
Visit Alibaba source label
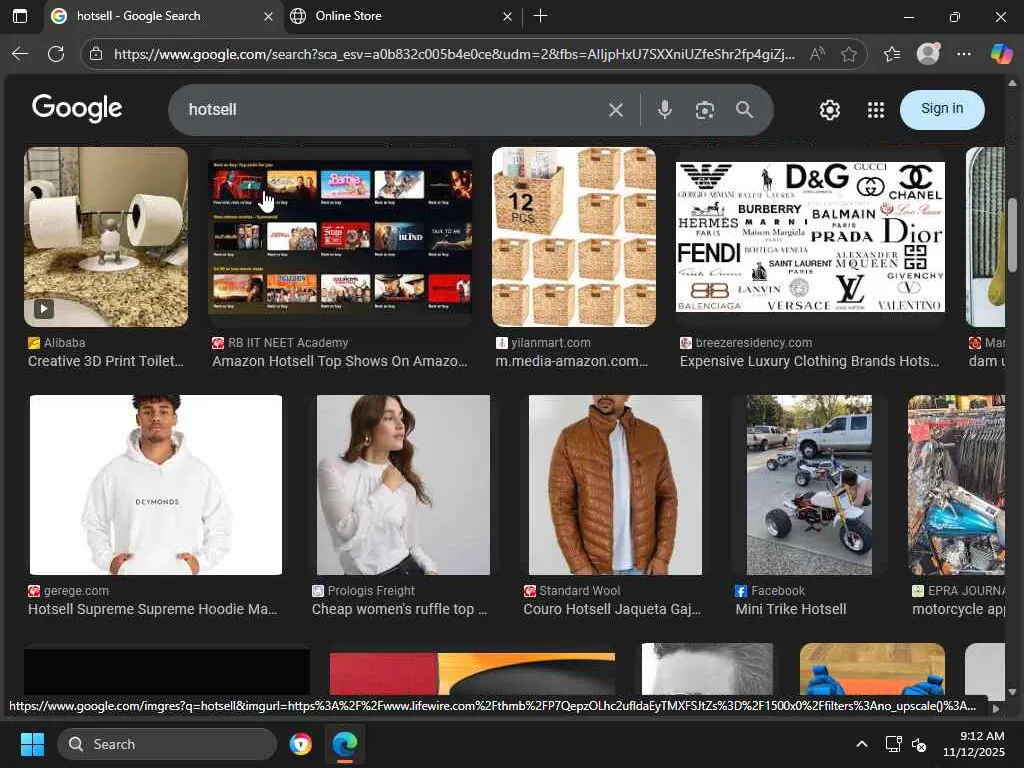click(64, 343)
